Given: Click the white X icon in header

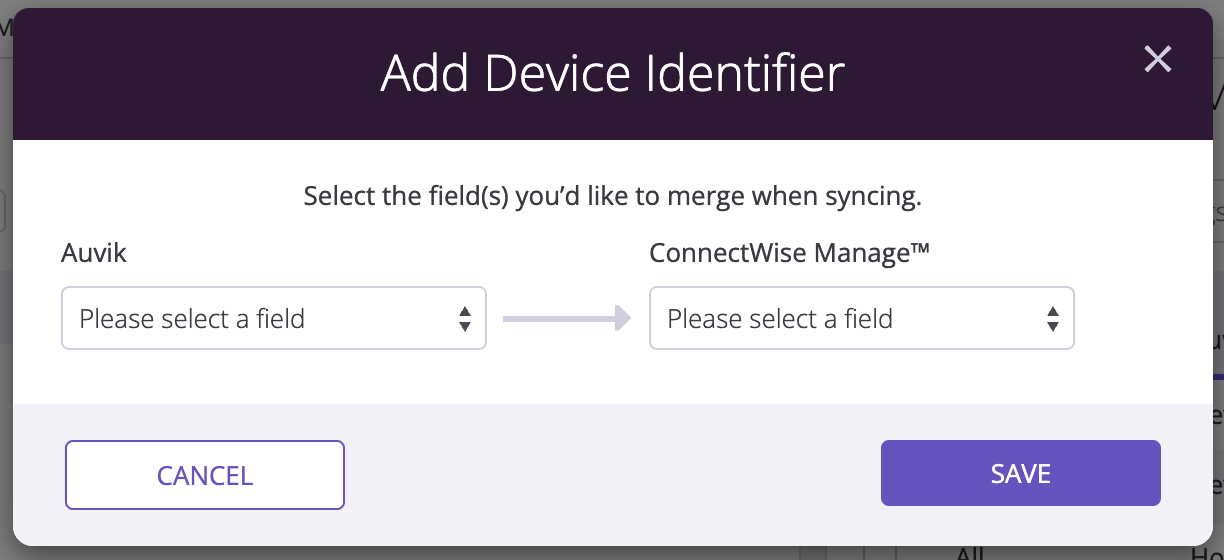Looking at the screenshot, I should [x=1157, y=60].
